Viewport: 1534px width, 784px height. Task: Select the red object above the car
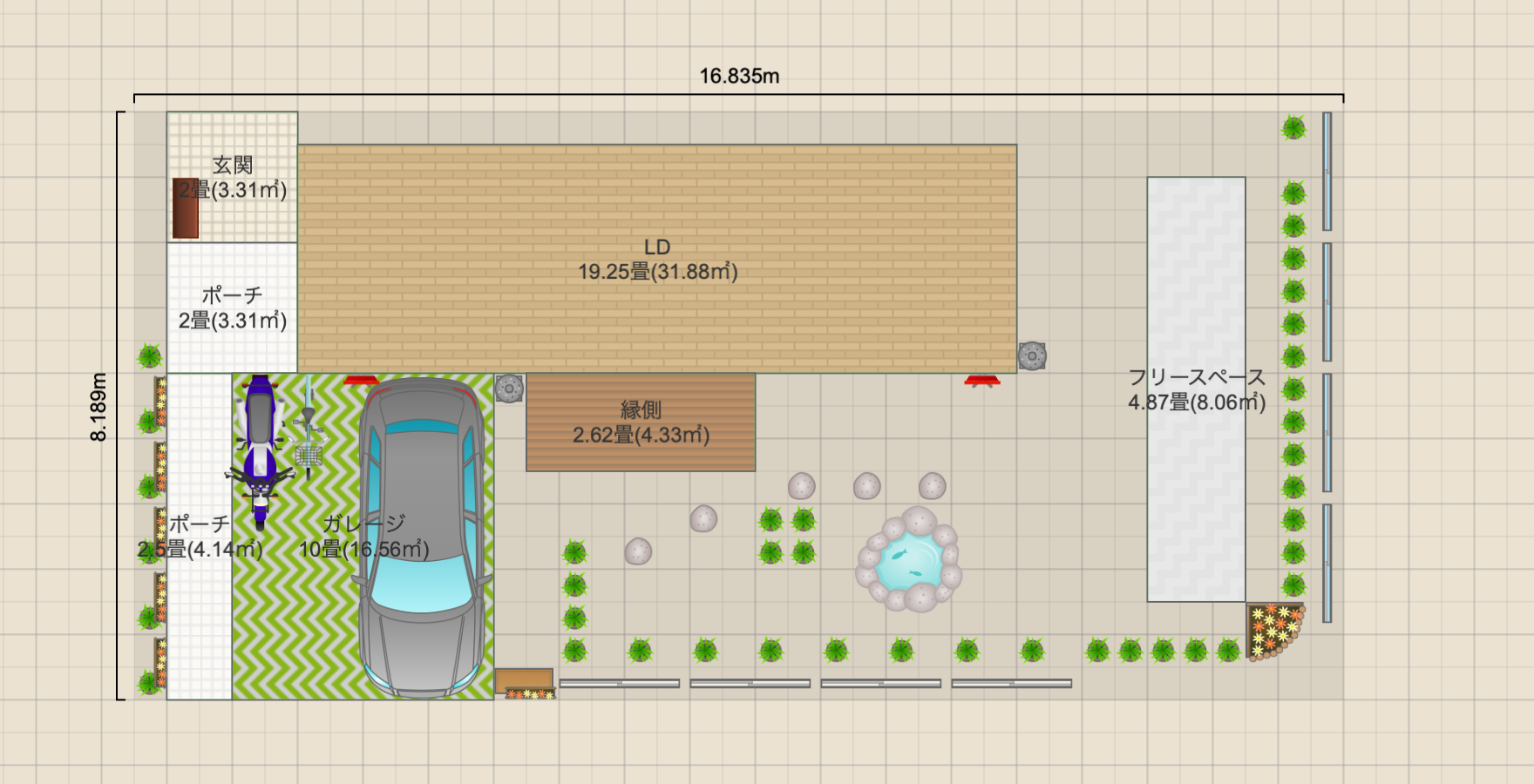pyautogui.click(x=361, y=381)
